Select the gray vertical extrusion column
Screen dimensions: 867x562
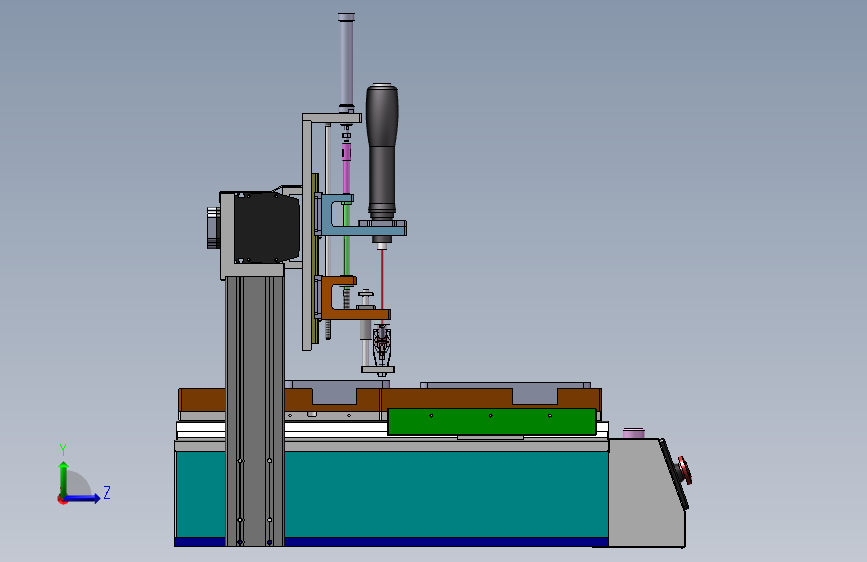pos(254,410)
